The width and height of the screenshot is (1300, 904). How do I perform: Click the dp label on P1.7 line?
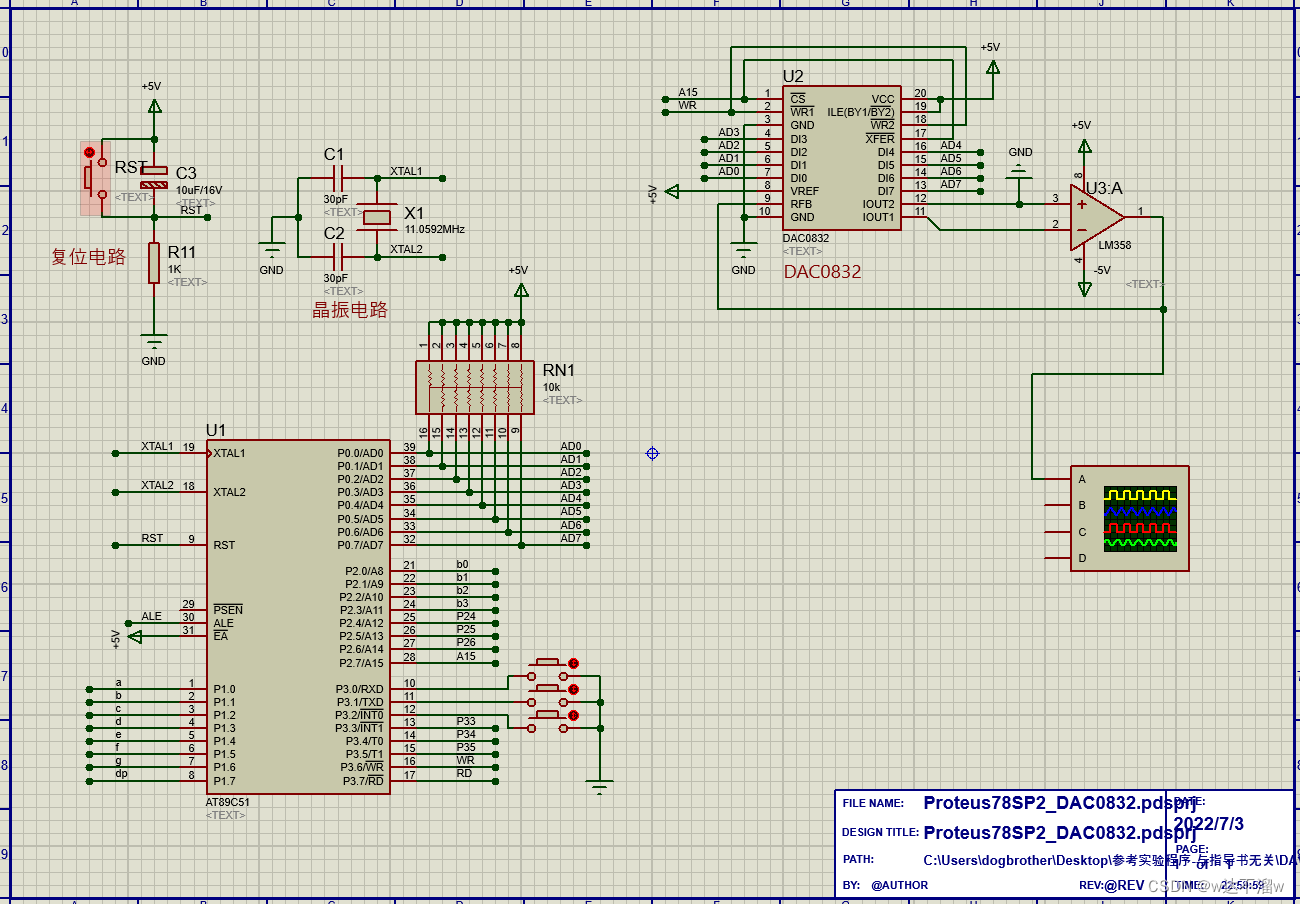(x=121, y=773)
